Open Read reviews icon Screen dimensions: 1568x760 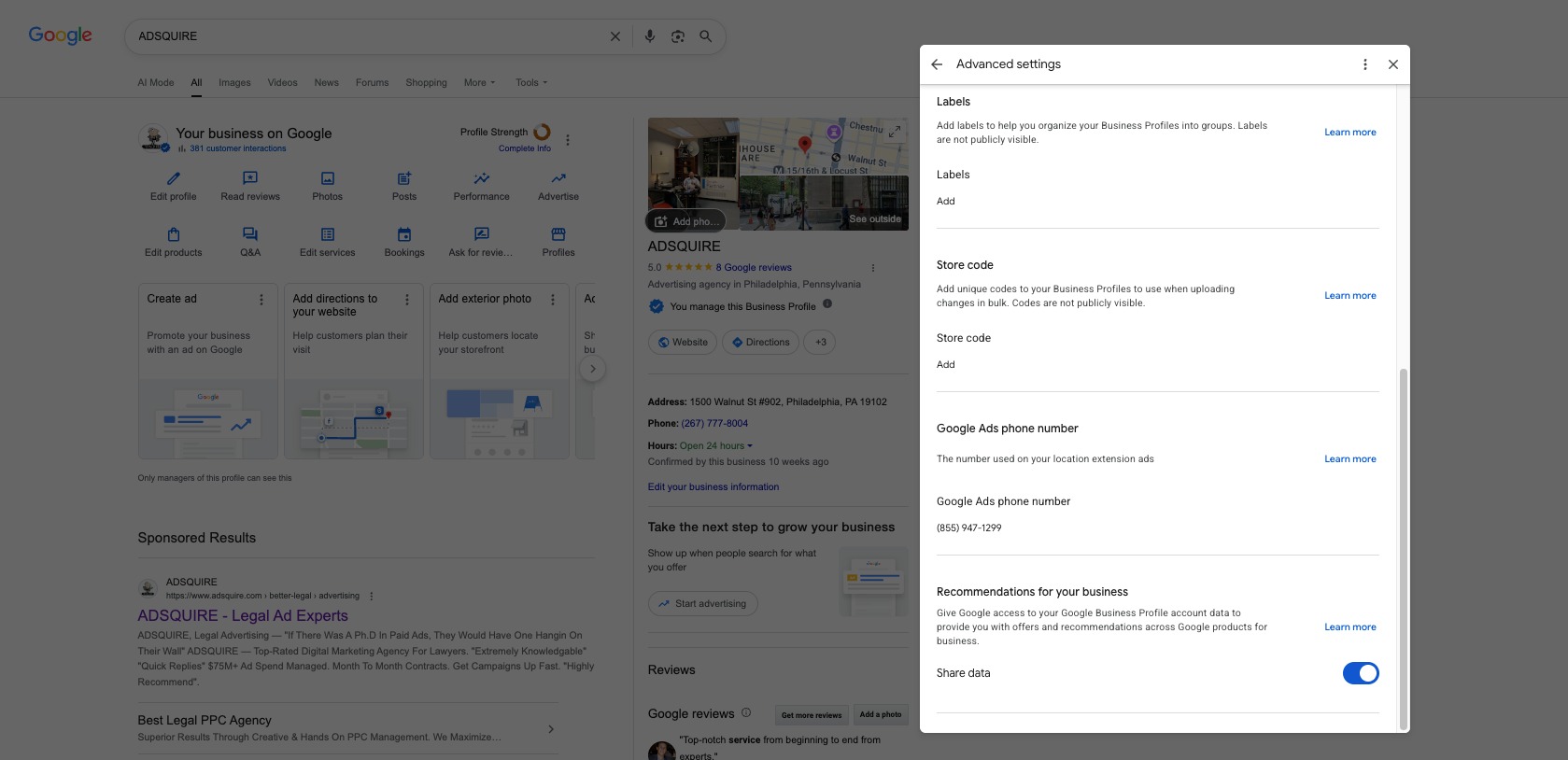point(250,178)
